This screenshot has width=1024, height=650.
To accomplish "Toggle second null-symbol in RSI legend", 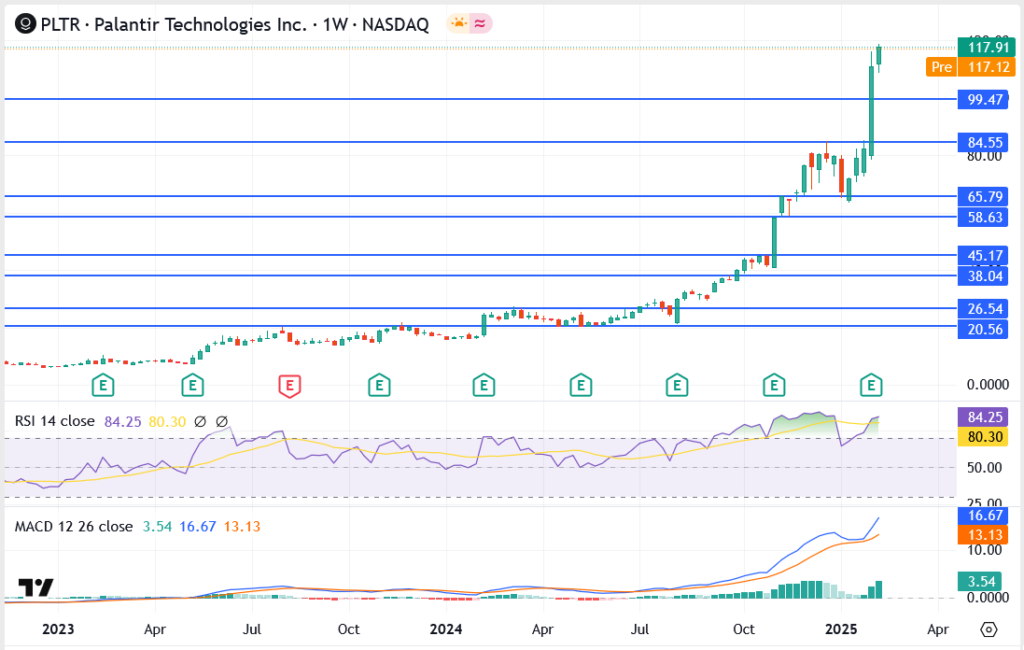I will [x=222, y=422].
